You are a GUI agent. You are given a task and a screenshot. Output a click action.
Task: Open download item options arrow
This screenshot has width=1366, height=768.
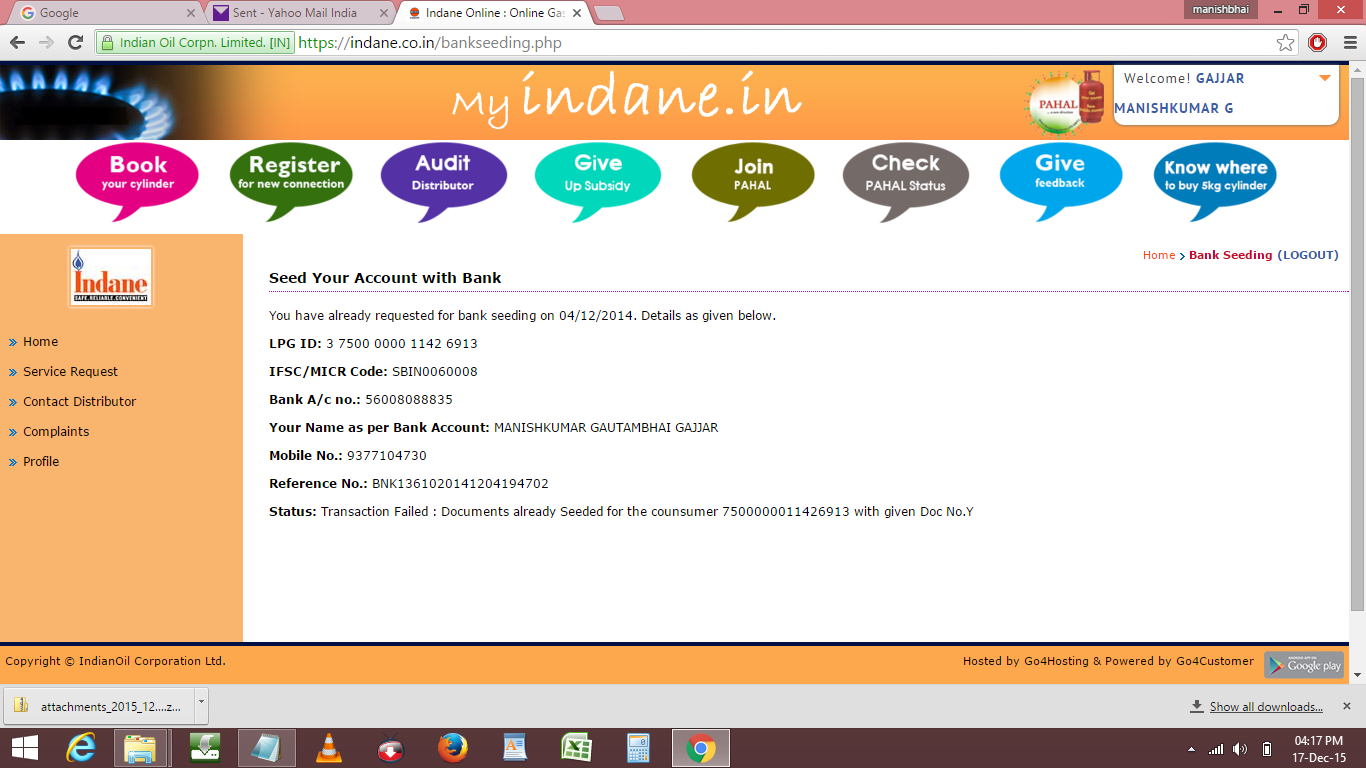coord(201,705)
